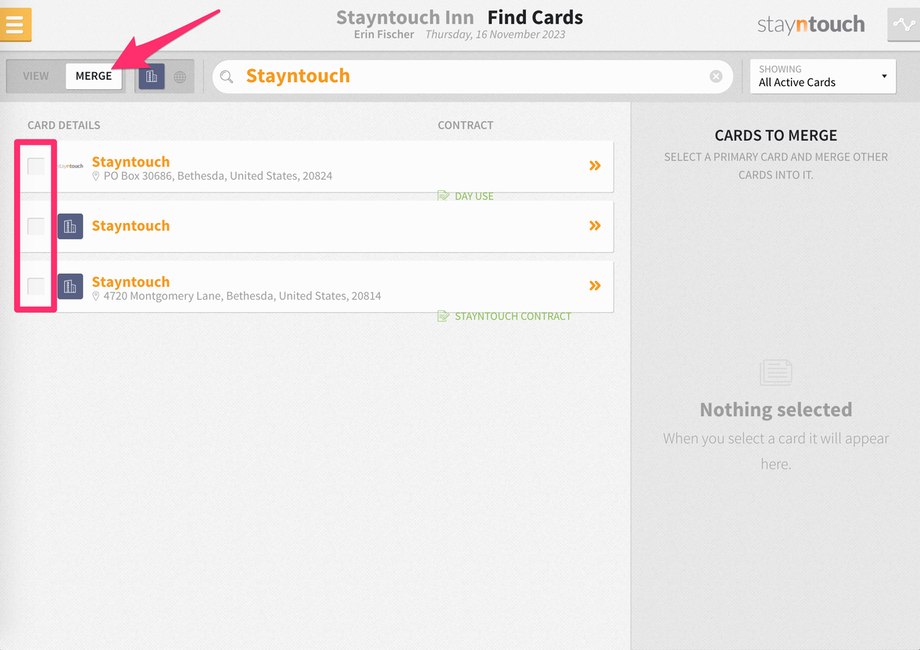The height and width of the screenshot is (650, 920).
Task: Click the DAY USE contract label
Action: (474, 196)
